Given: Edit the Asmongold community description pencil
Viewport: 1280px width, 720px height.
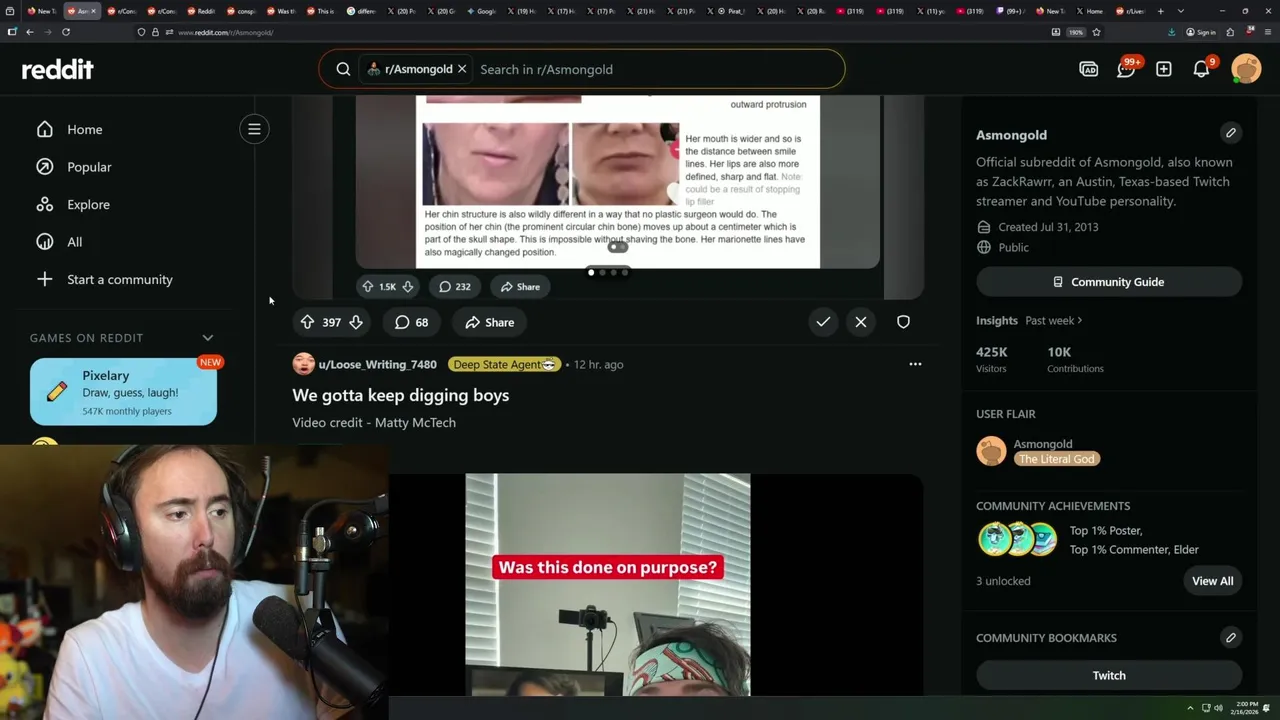Looking at the screenshot, I should click(1231, 133).
